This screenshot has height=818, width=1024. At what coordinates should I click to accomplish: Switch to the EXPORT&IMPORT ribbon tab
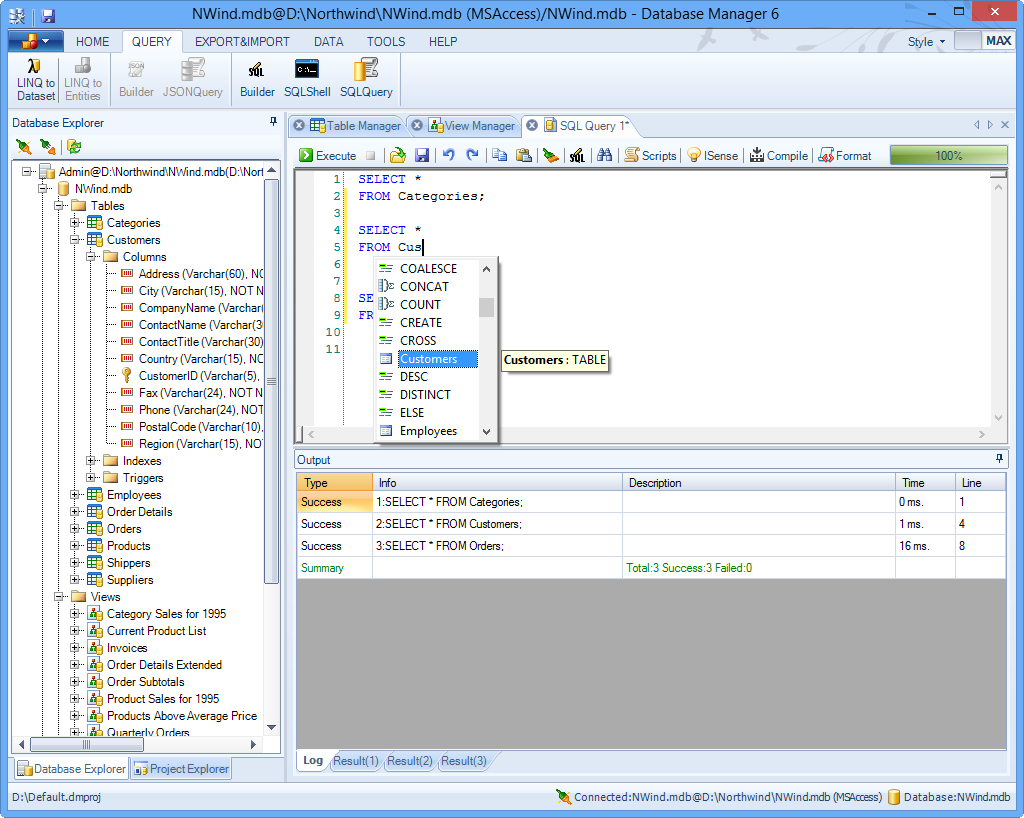click(242, 42)
